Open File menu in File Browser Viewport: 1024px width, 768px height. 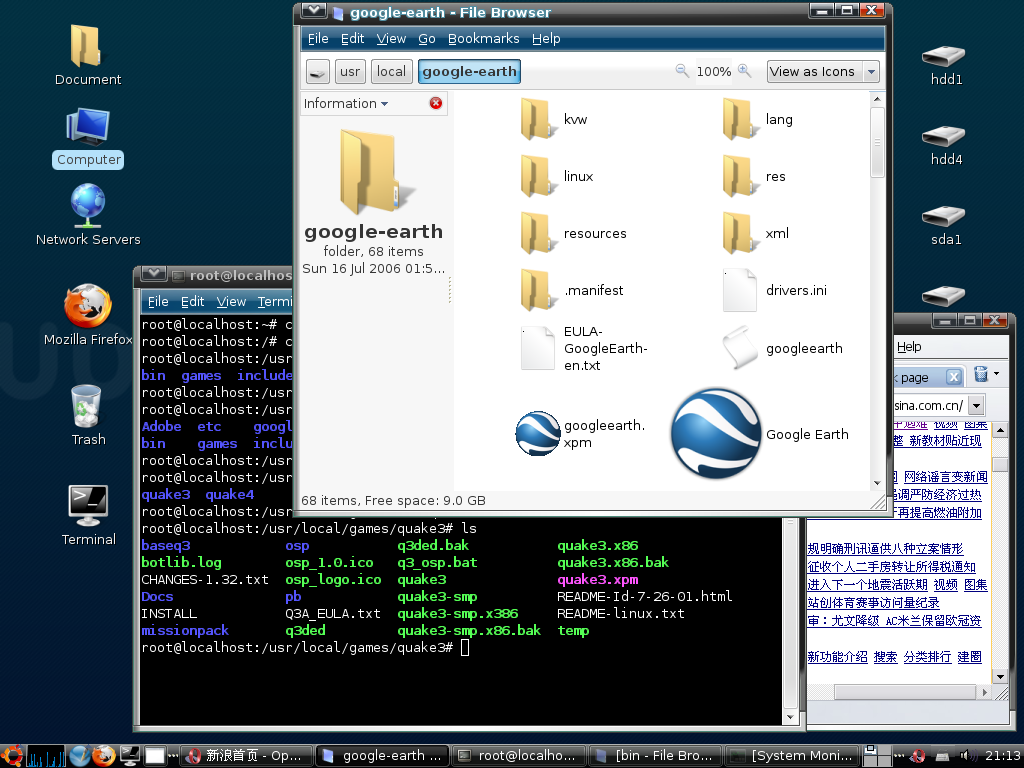pyautogui.click(x=318, y=39)
